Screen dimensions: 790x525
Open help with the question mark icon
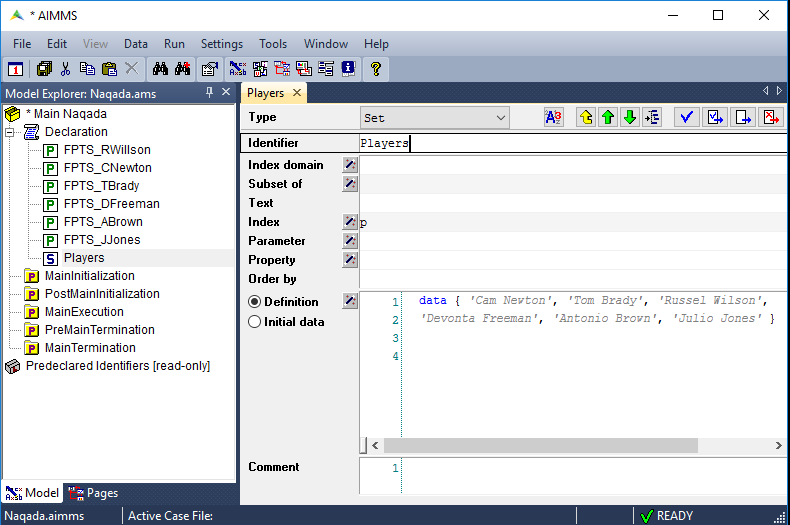point(375,69)
